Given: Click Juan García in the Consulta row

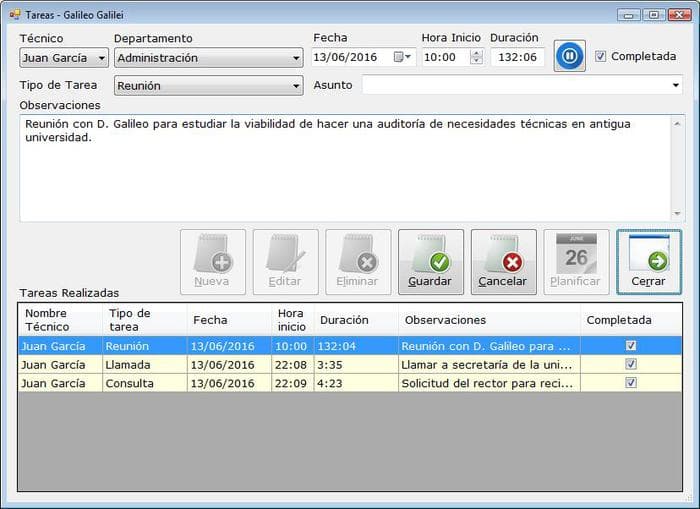Looking at the screenshot, I should tap(60, 383).
